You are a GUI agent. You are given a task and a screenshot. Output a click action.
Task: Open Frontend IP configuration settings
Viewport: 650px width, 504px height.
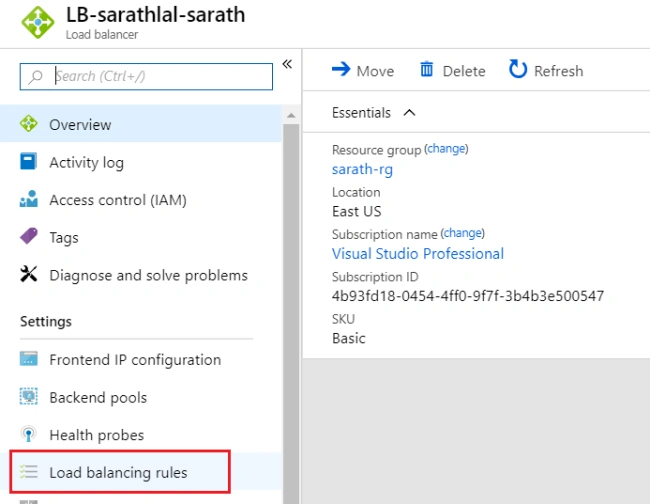[141, 359]
